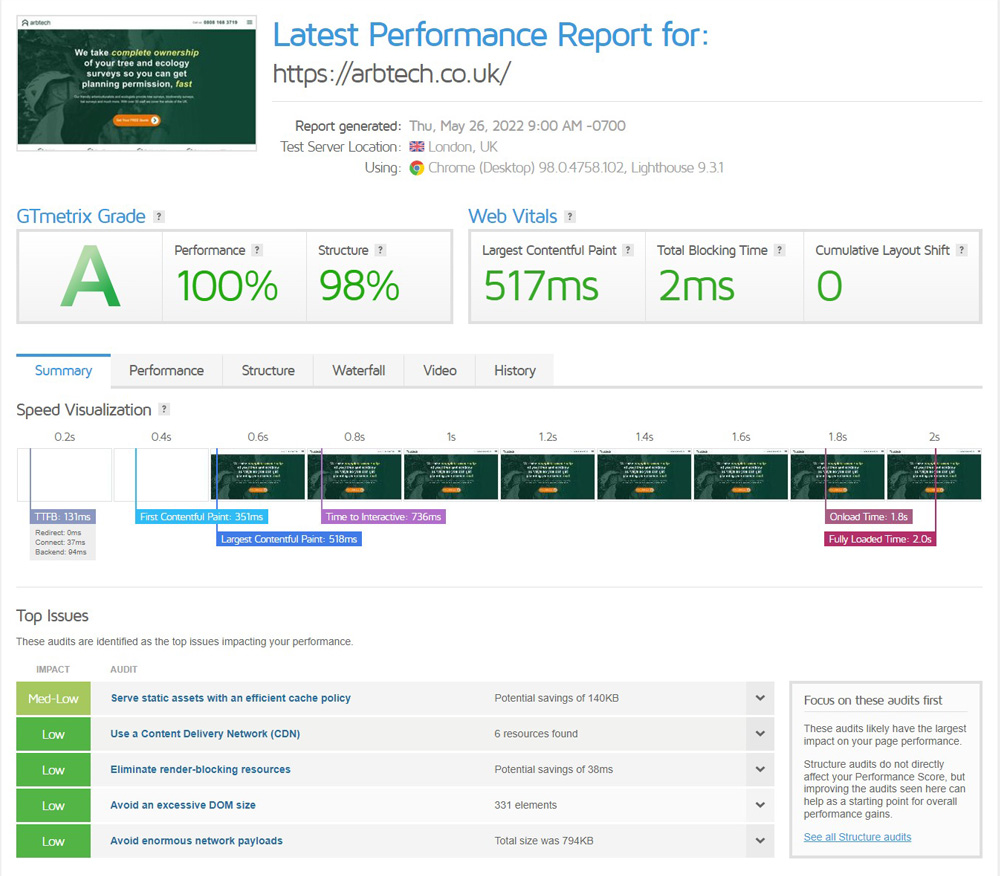Click the UK flag next to London
The image size is (1000, 876).
click(416, 146)
